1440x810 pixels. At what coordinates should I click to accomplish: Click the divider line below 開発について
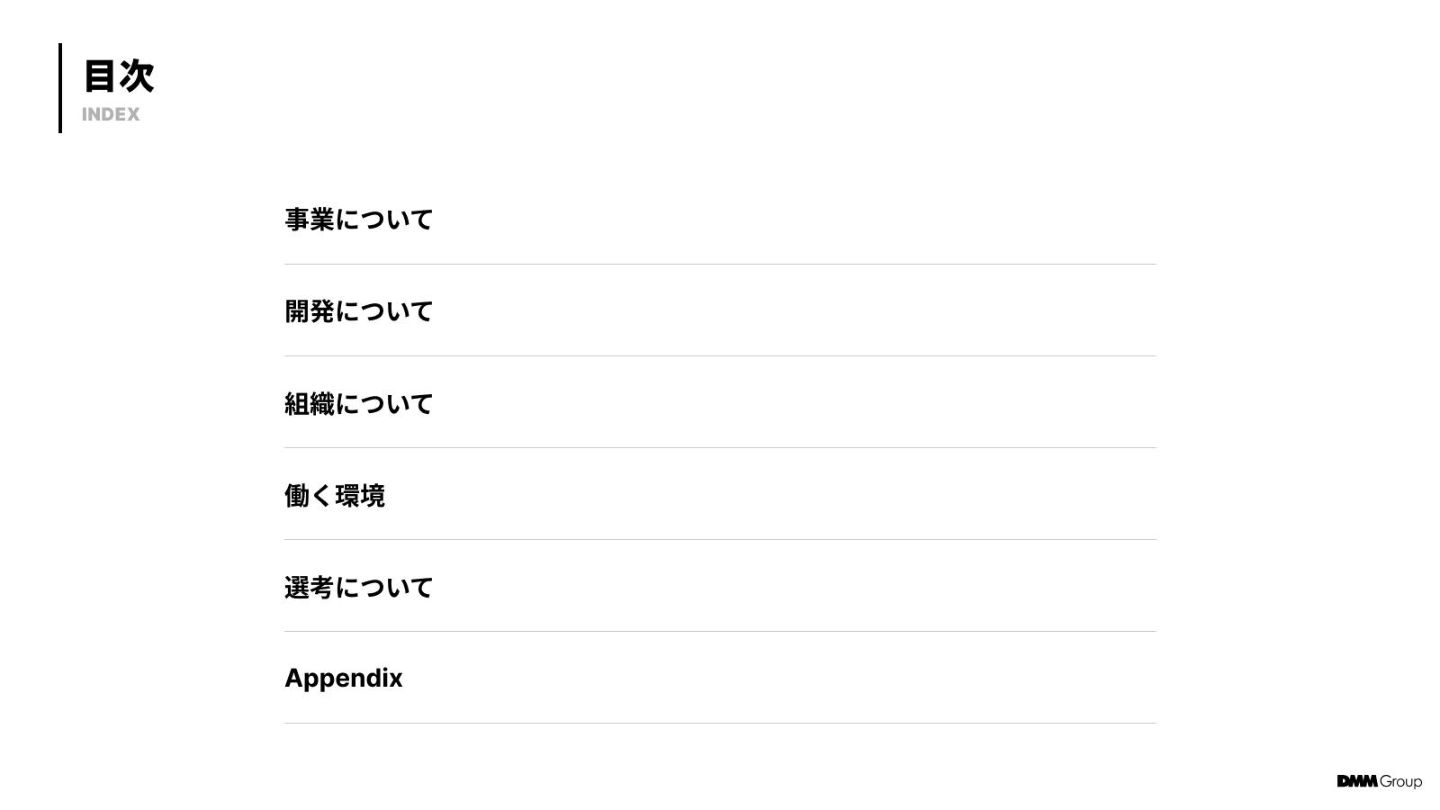(720, 356)
